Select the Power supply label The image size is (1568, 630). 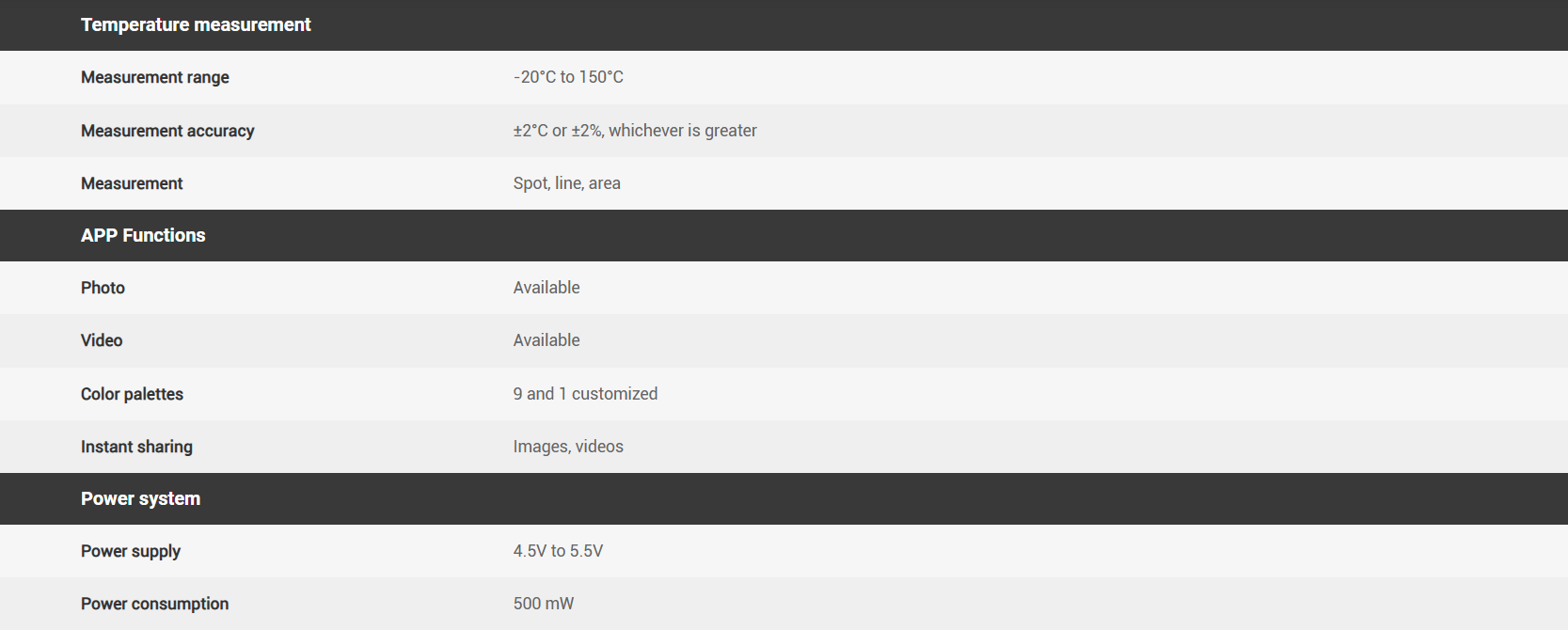coord(131,552)
